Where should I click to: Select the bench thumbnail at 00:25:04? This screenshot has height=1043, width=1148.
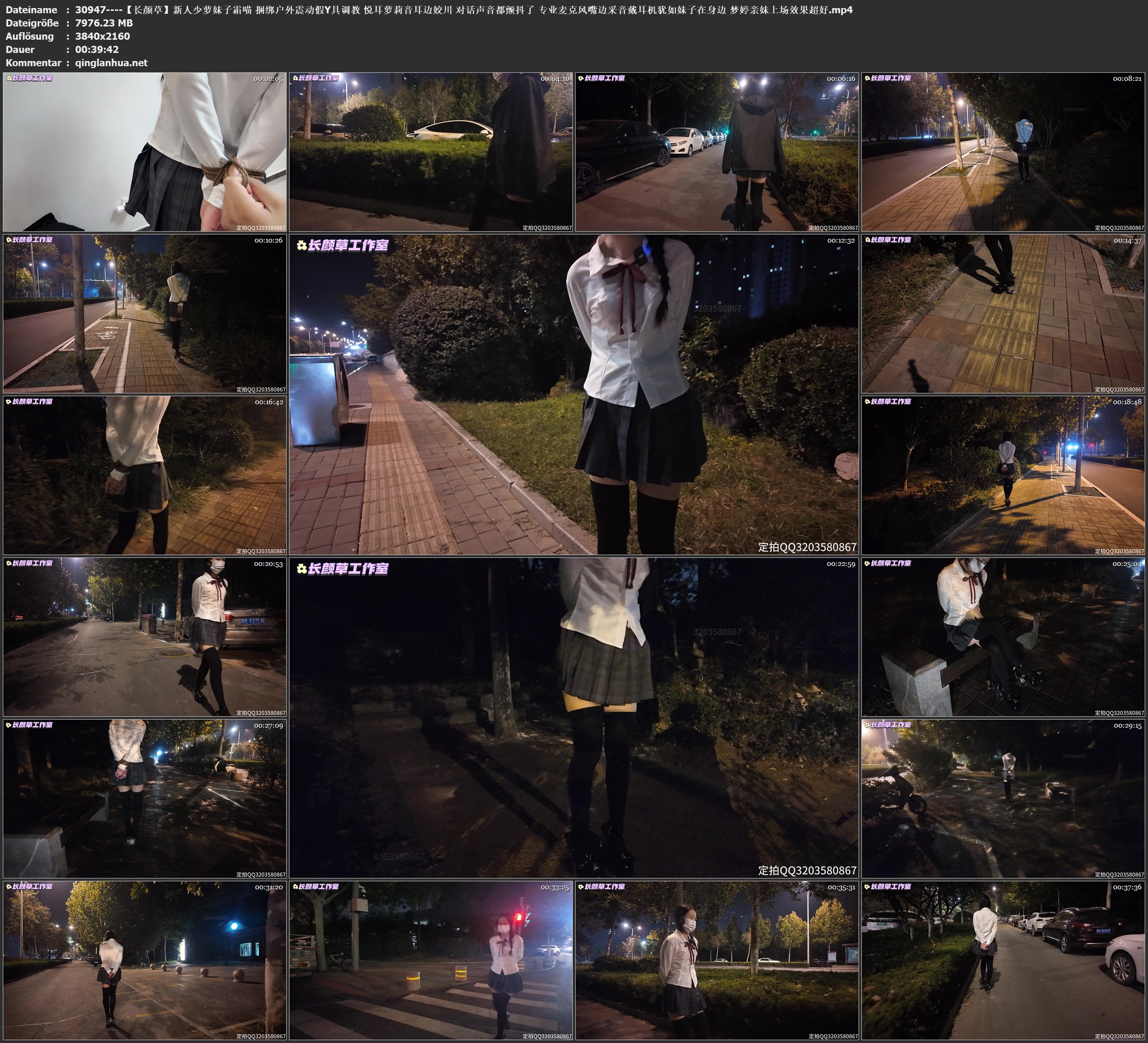tap(1003, 636)
